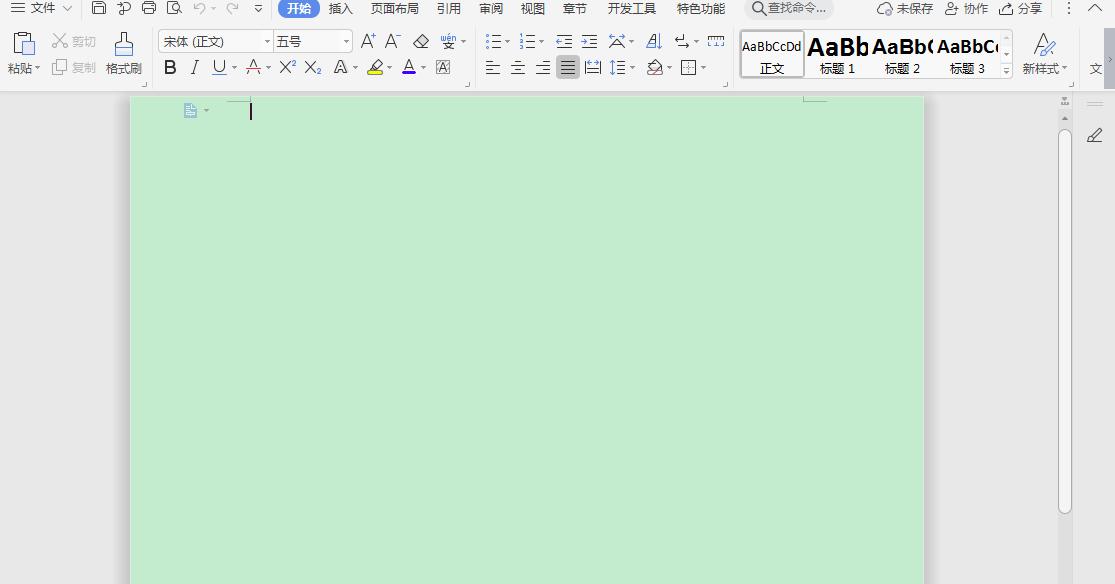Click the Redo arrow

pos(232,9)
